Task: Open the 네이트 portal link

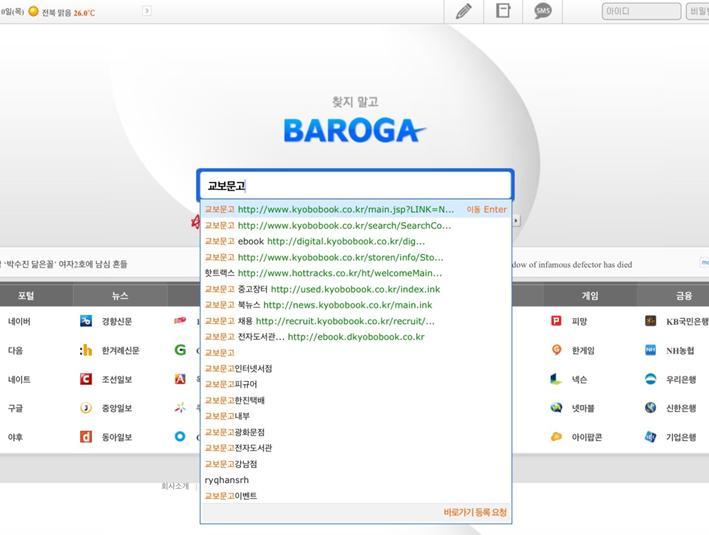Action: click(19, 379)
